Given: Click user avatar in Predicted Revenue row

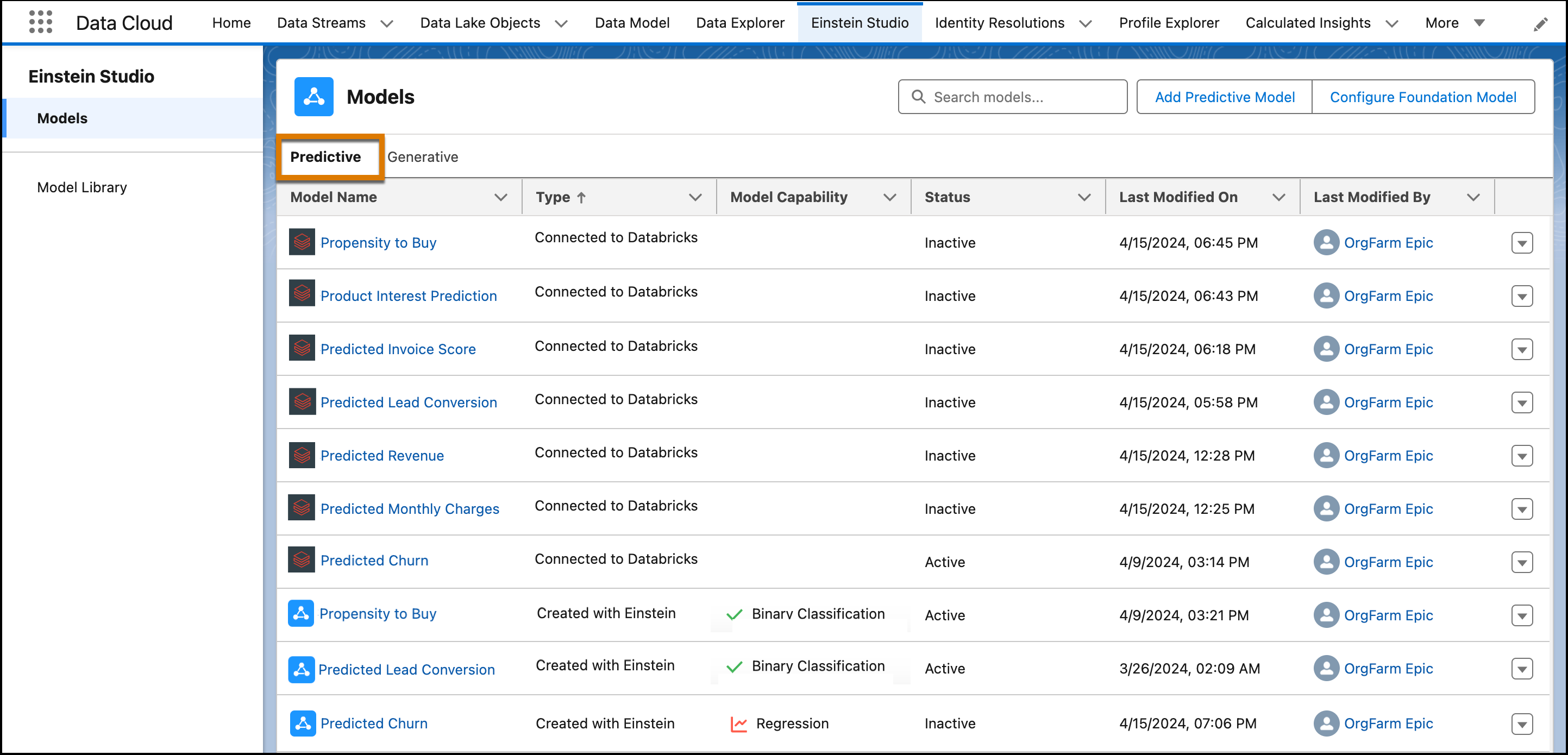Looking at the screenshot, I should tap(1326, 455).
